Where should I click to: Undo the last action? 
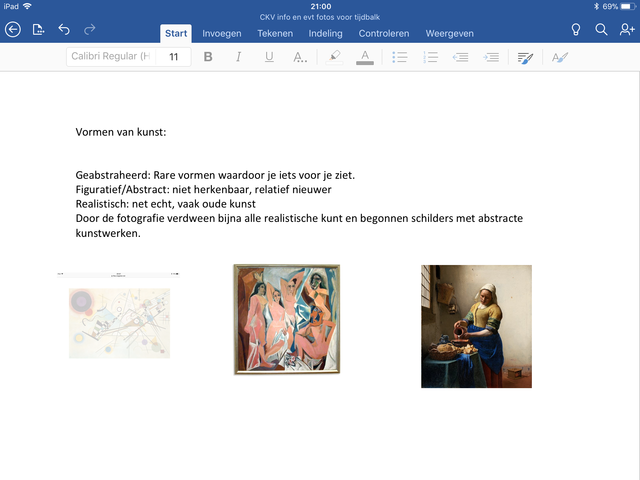coord(64,29)
